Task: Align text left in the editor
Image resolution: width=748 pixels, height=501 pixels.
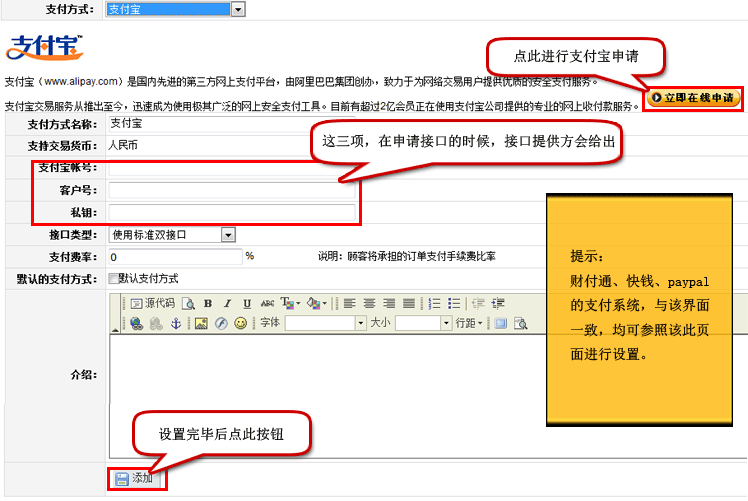Action: 350,303
